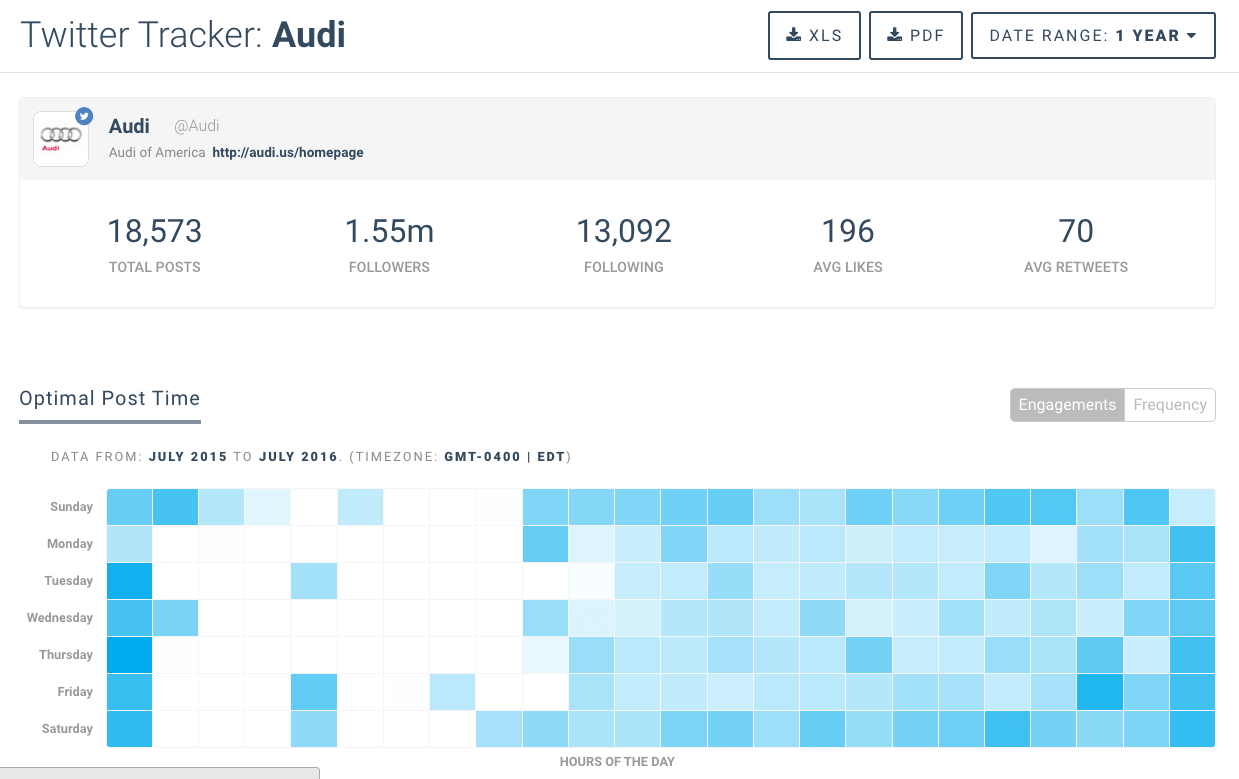The image size is (1239, 779).
Task: Switch heatmap to Engagements view
Action: pos(1067,405)
